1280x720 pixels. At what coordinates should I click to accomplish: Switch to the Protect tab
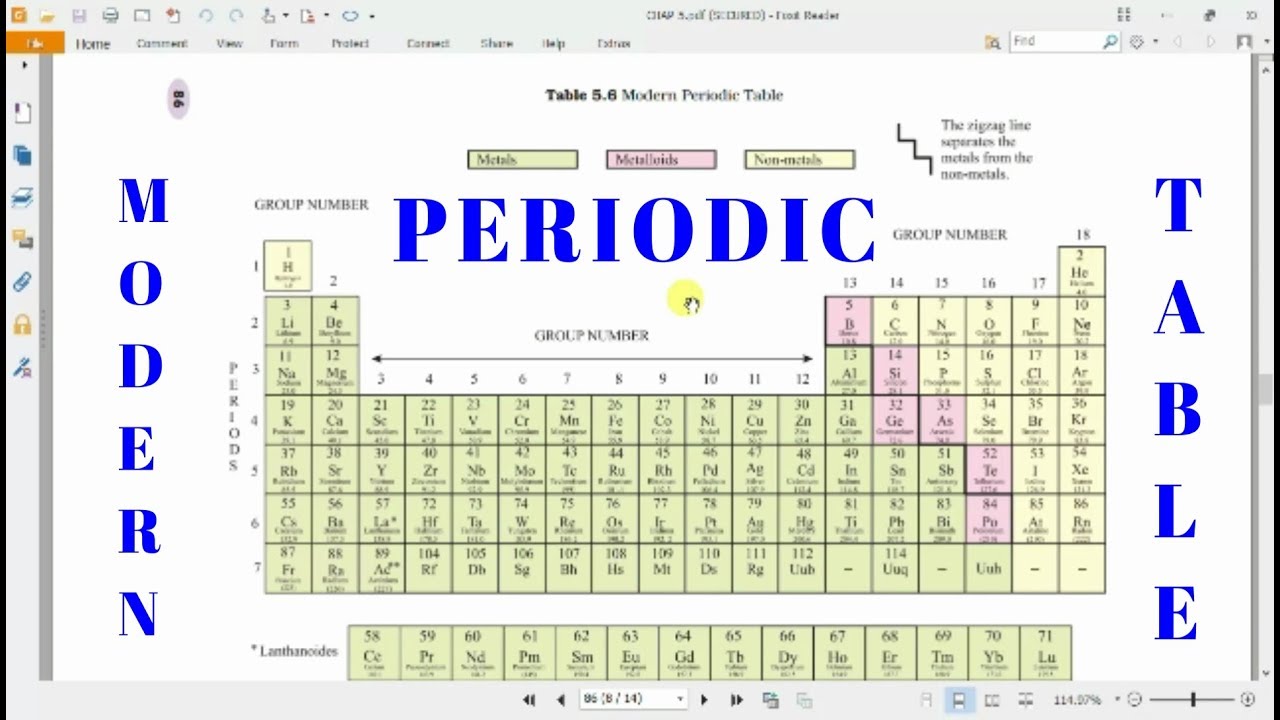[350, 44]
